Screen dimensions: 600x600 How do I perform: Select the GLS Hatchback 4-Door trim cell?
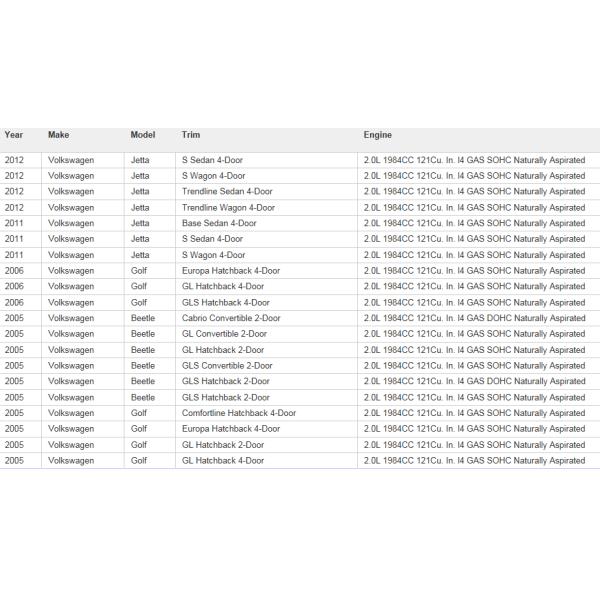[x=225, y=302]
